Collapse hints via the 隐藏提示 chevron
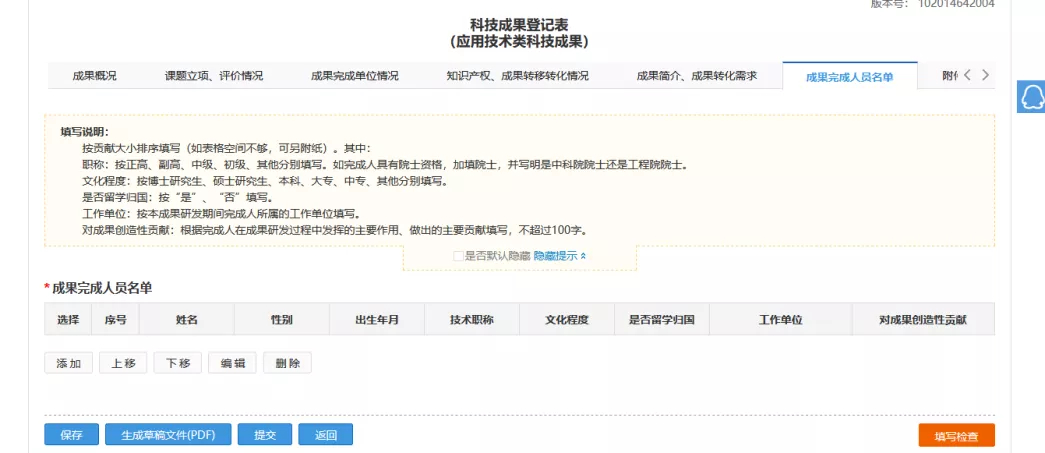Image resolution: width=1045 pixels, height=453 pixels. click(x=583, y=256)
